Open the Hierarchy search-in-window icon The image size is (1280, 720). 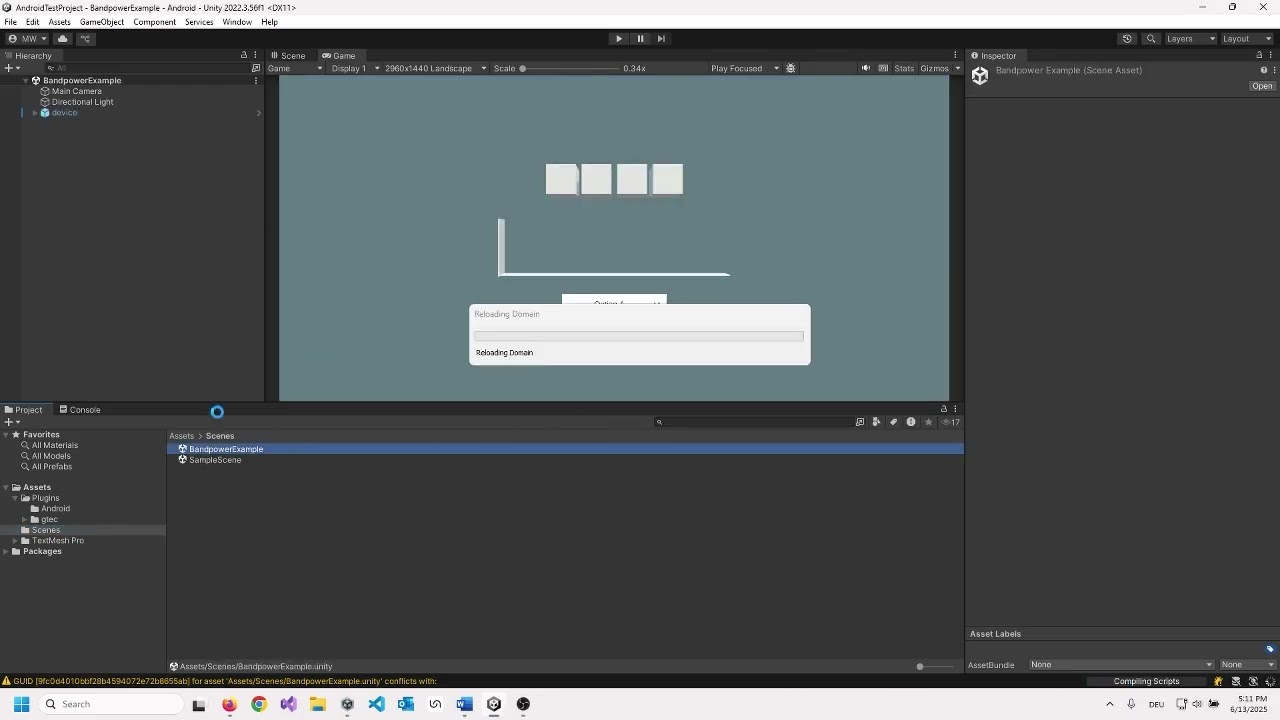(x=256, y=68)
